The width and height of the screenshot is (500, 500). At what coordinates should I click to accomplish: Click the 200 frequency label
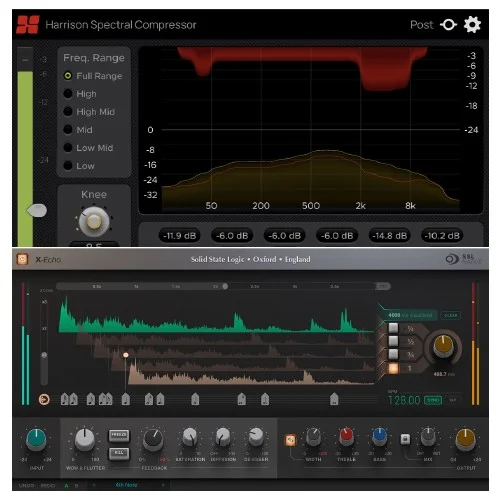[x=261, y=206]
